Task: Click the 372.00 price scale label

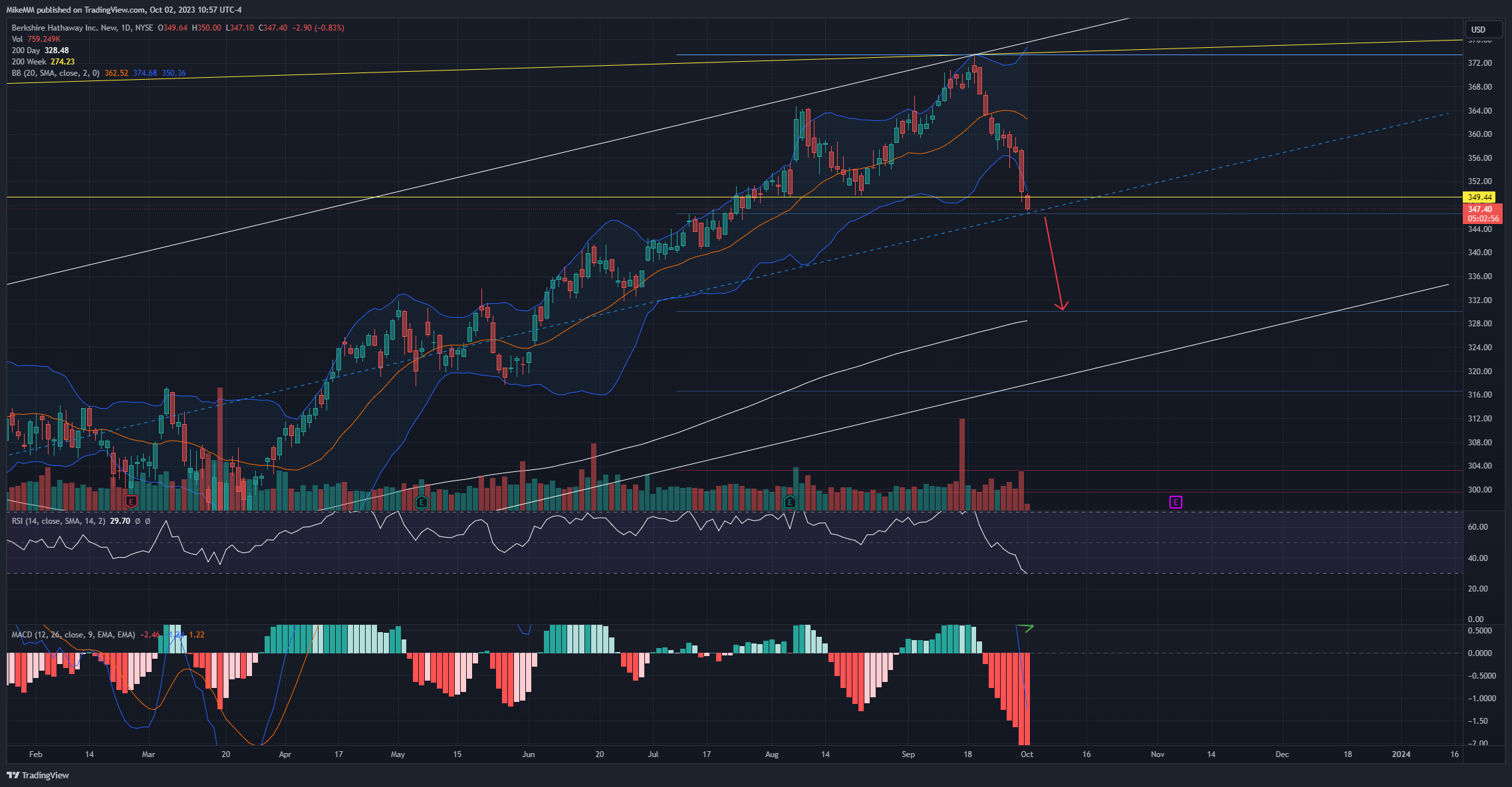Action: click(1479, 63)
